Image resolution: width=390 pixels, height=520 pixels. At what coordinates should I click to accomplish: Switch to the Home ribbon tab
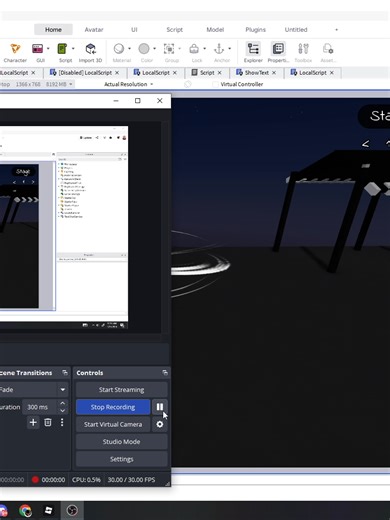coord(53,30)
